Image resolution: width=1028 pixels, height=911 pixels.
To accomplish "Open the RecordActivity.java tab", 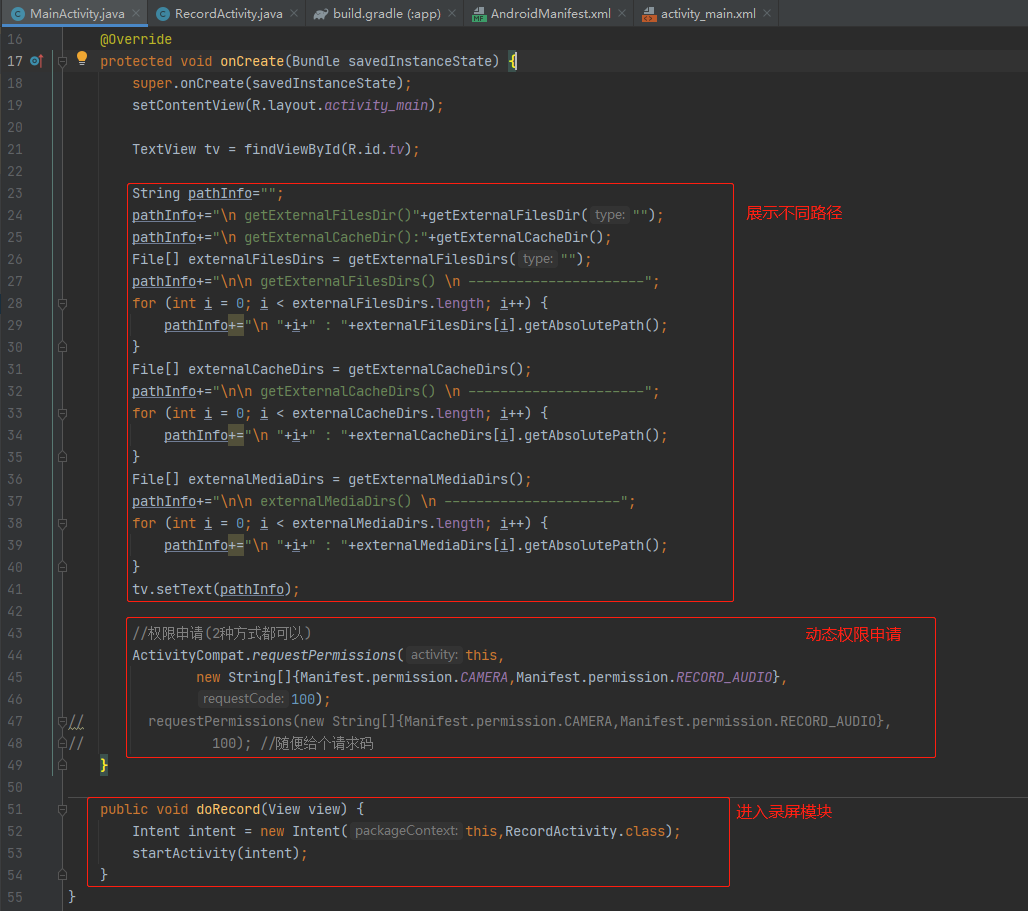I will coord(228,13).
